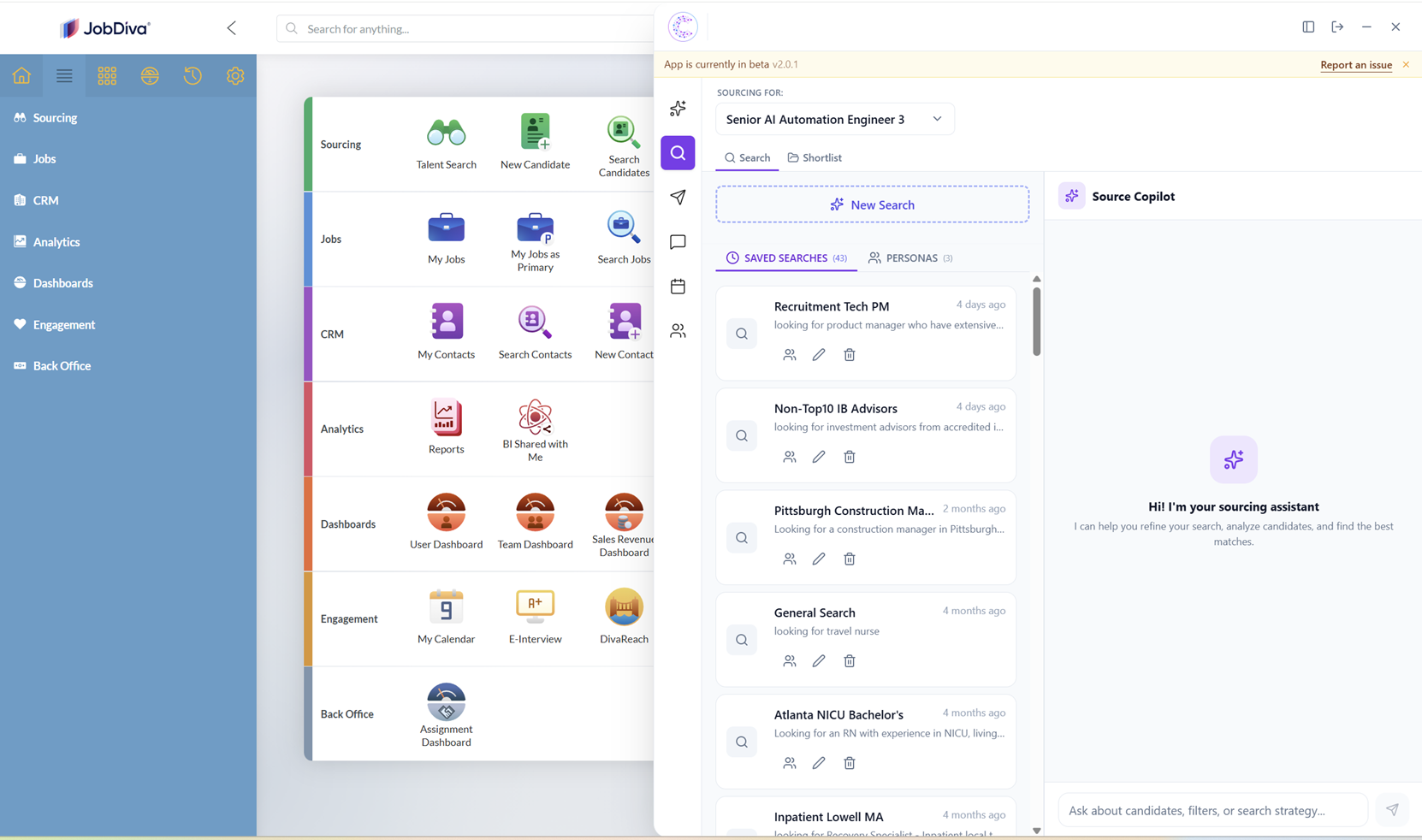1422x840 pixels.
Task: Open the Recruitment Tech PM saved search
Action: click(866, 333)
